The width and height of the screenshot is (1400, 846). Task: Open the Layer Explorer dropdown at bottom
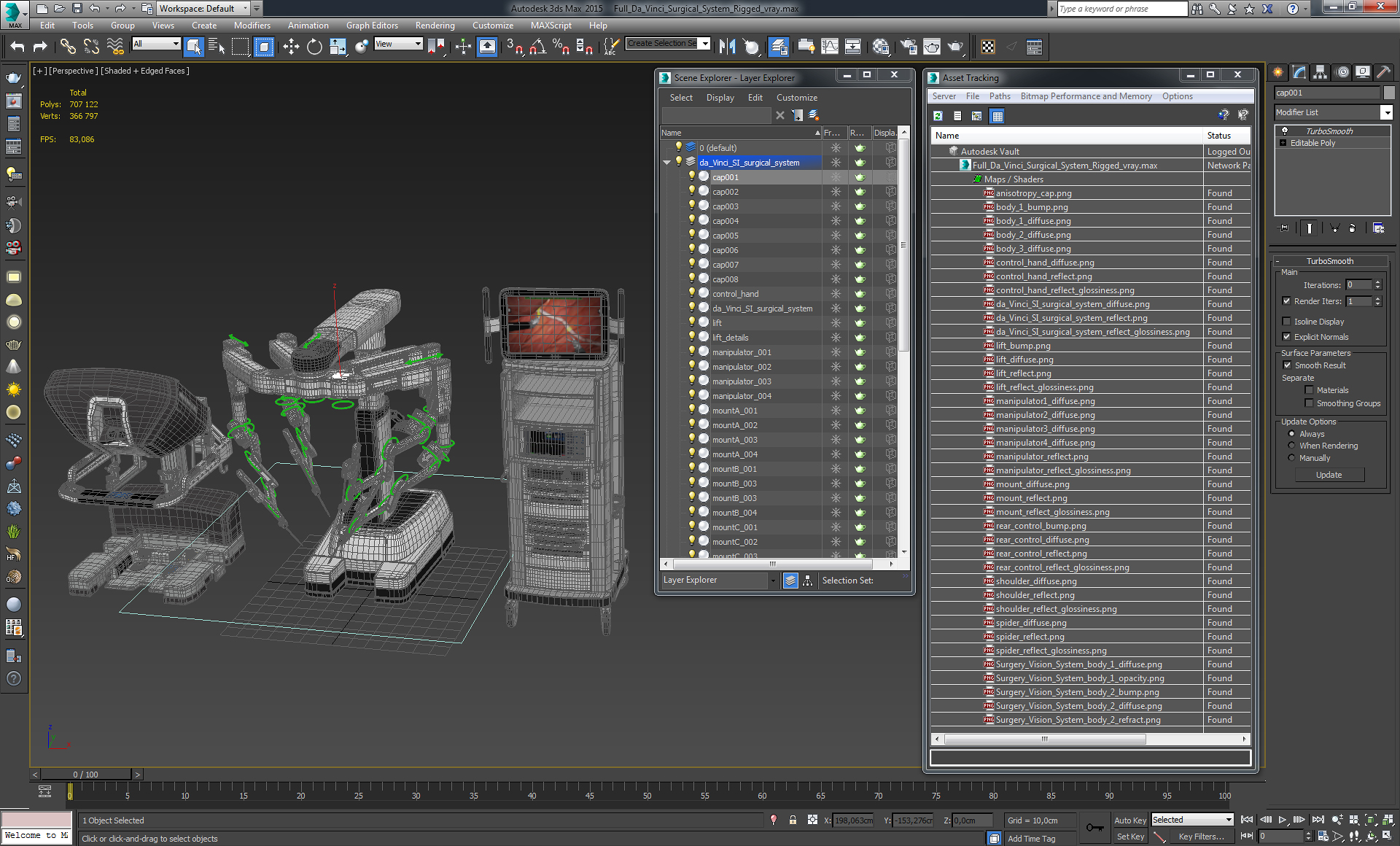pos(773,581)
